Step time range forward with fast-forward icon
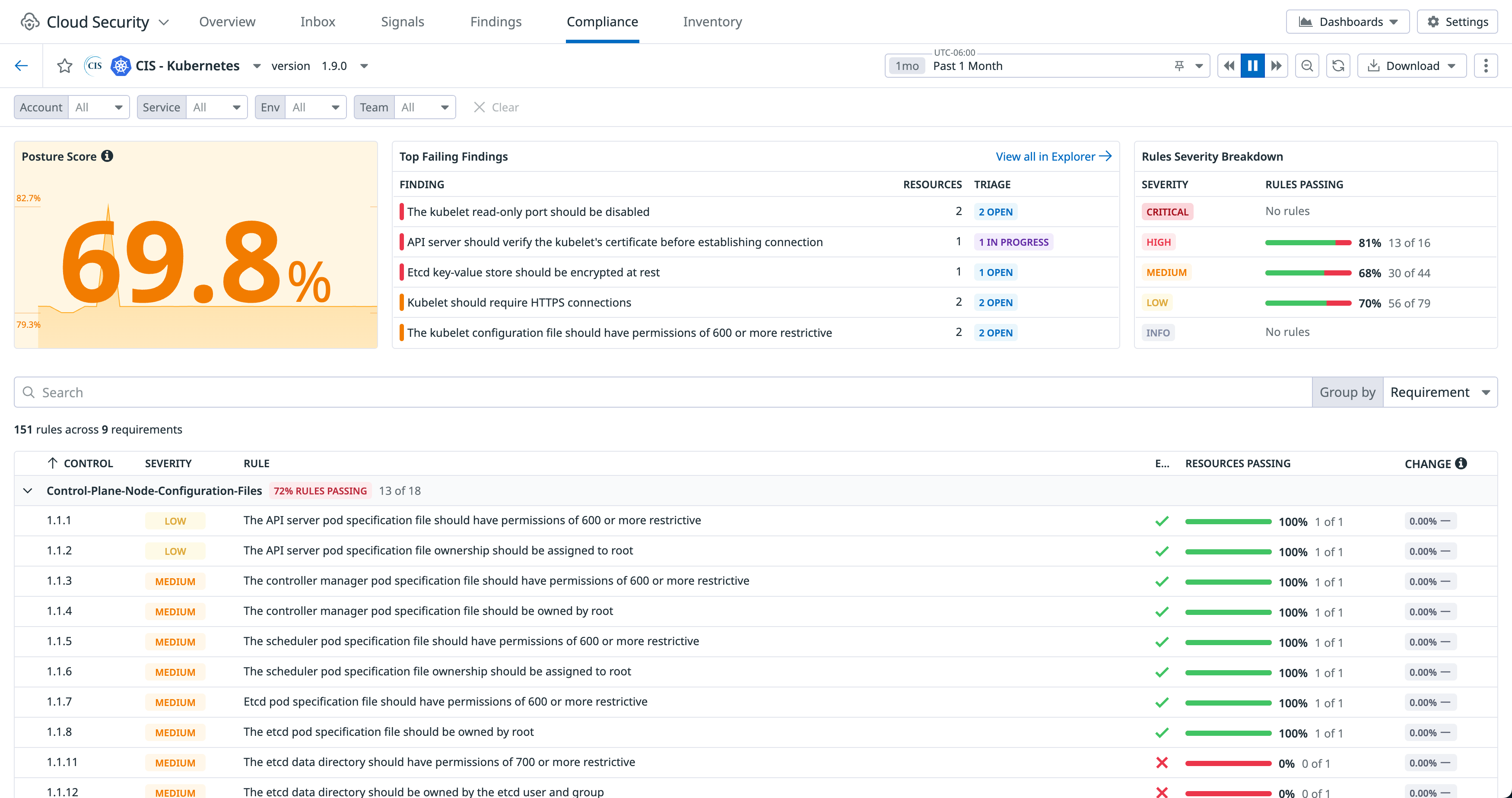The width and height of the screenshot is (1512, 798). pos(1276,66)
